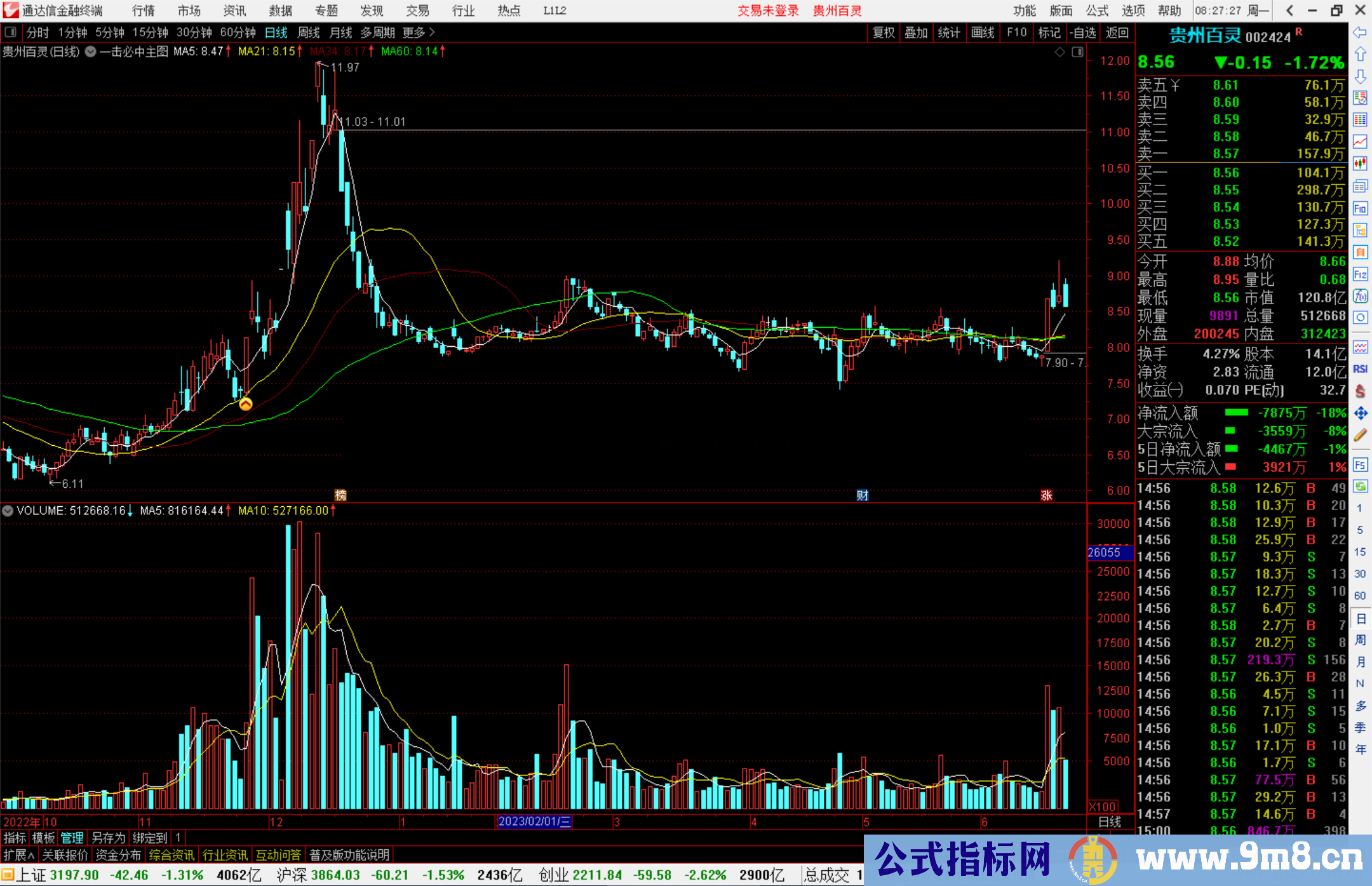Select the 季 quarterly period in sidebar

tap(1360, 728)
